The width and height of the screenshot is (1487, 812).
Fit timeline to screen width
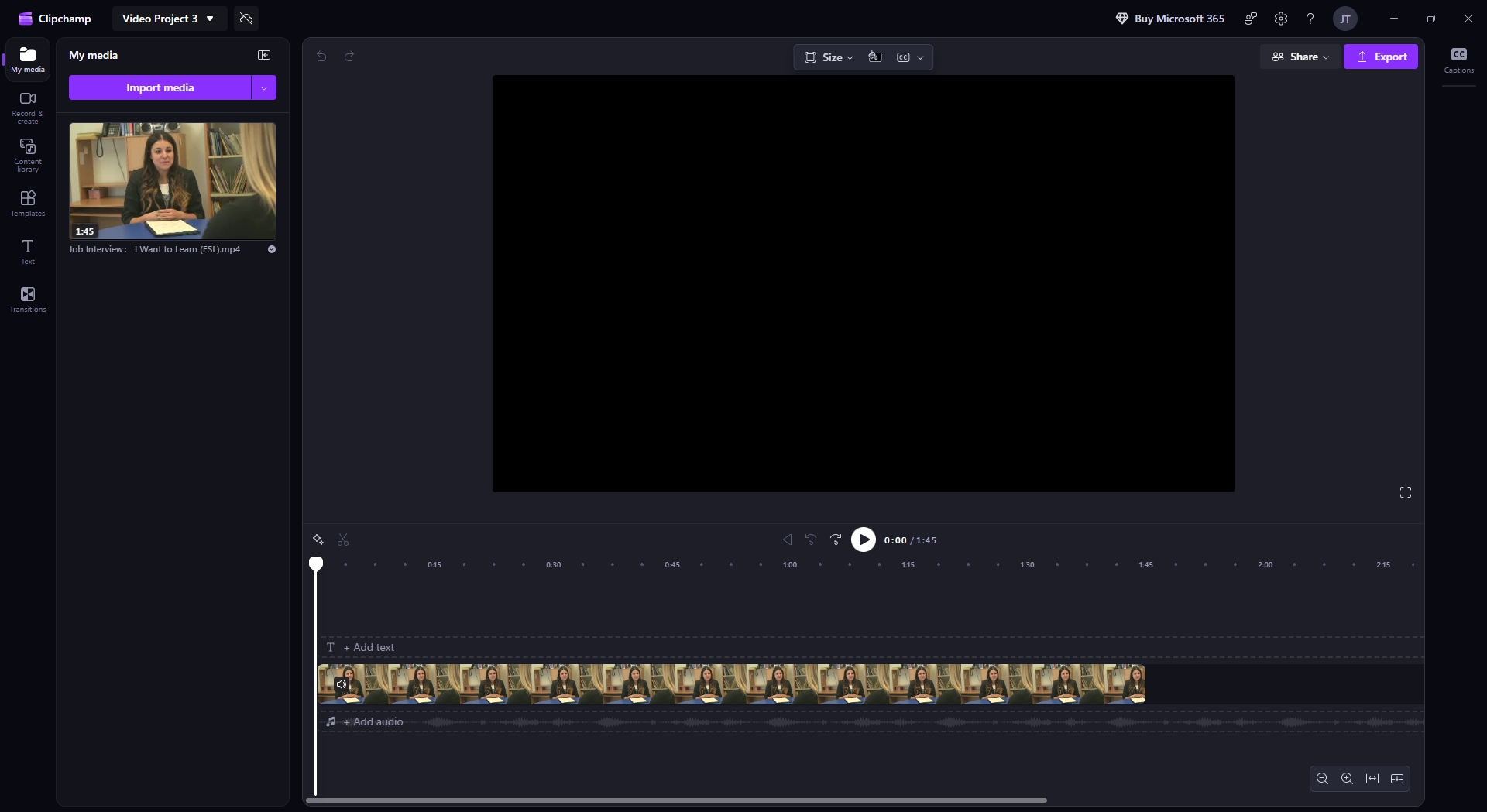tap(1372, 779)
